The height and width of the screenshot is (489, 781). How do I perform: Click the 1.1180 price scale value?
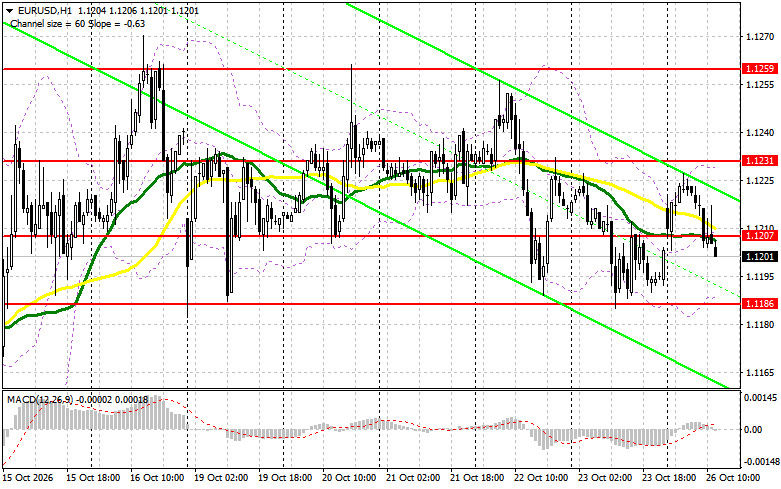(x=760, y=325)
